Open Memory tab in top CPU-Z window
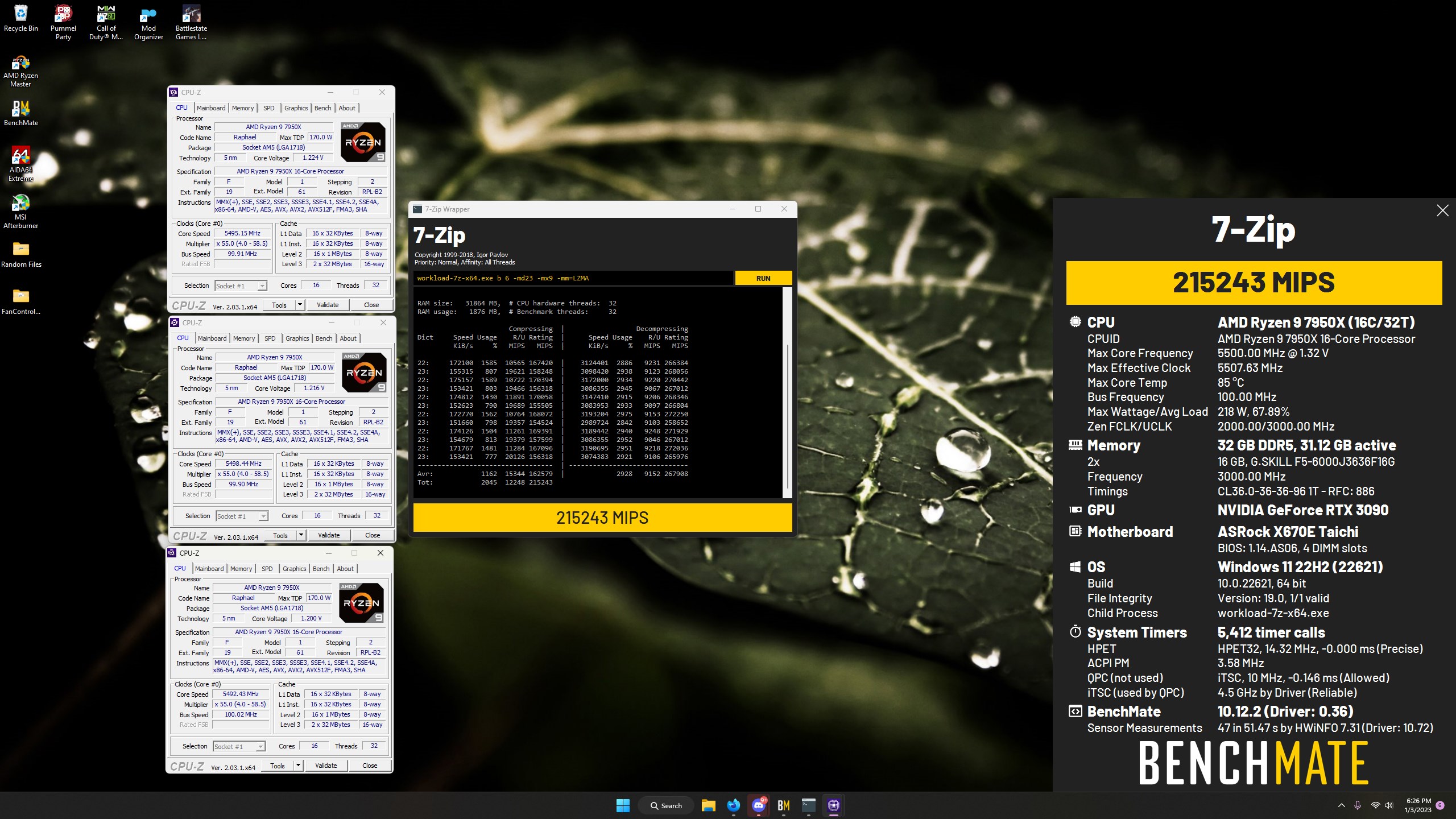The width and height of the screenshot is (1456, 819). pos(243,108)
